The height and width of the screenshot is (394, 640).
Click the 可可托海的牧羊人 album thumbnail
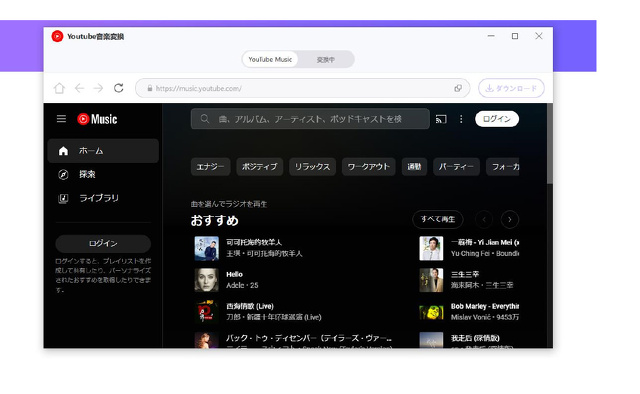pyautogui.click(x=207, y=248)
